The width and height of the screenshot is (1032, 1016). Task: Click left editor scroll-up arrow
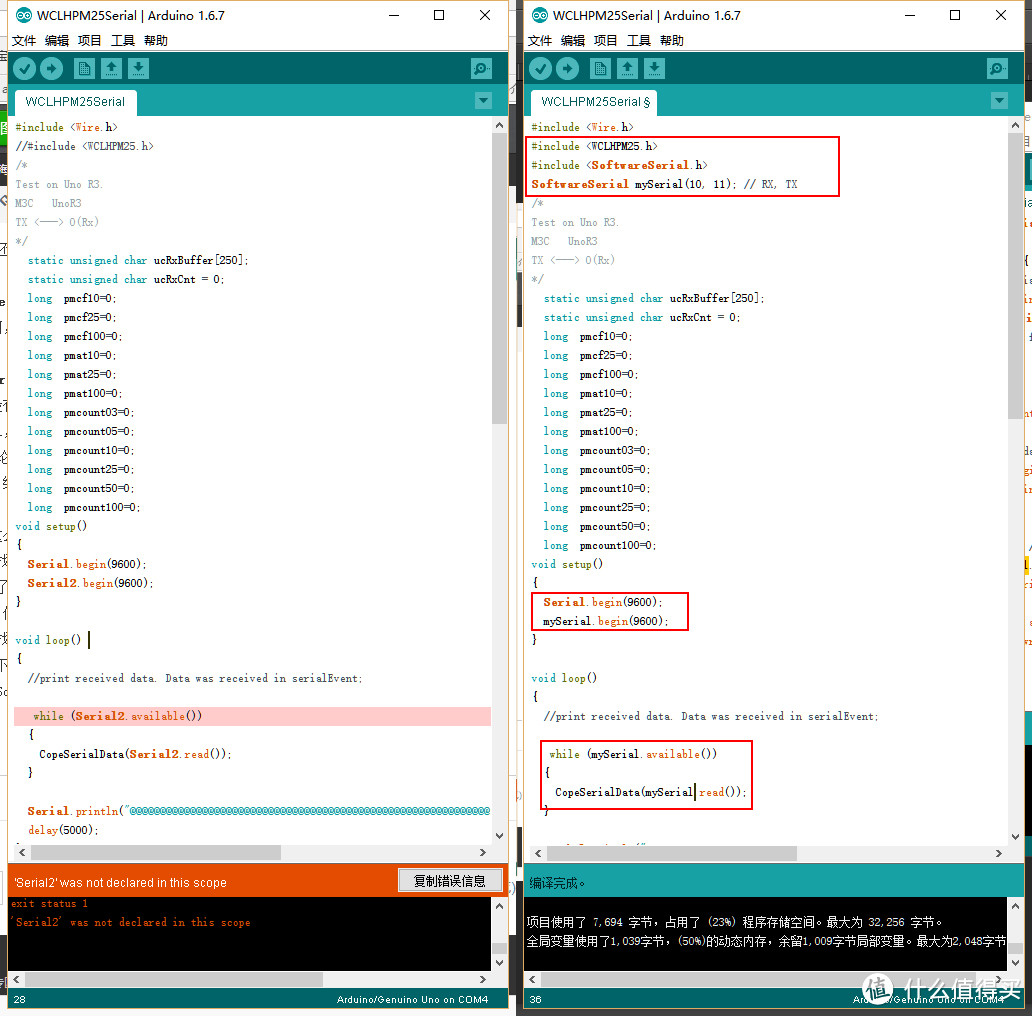499,125
